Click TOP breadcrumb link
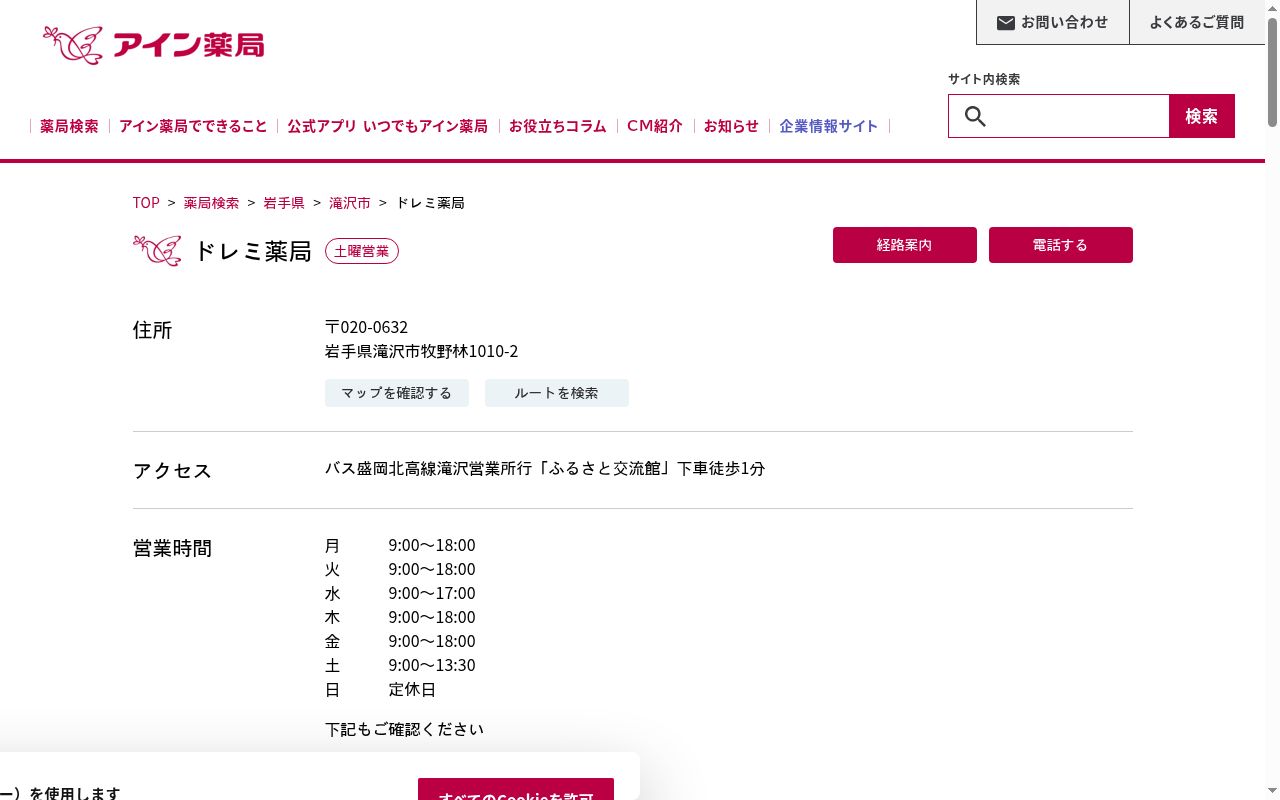This screenshot has width=1280, height=800. (x=146, y=203)
